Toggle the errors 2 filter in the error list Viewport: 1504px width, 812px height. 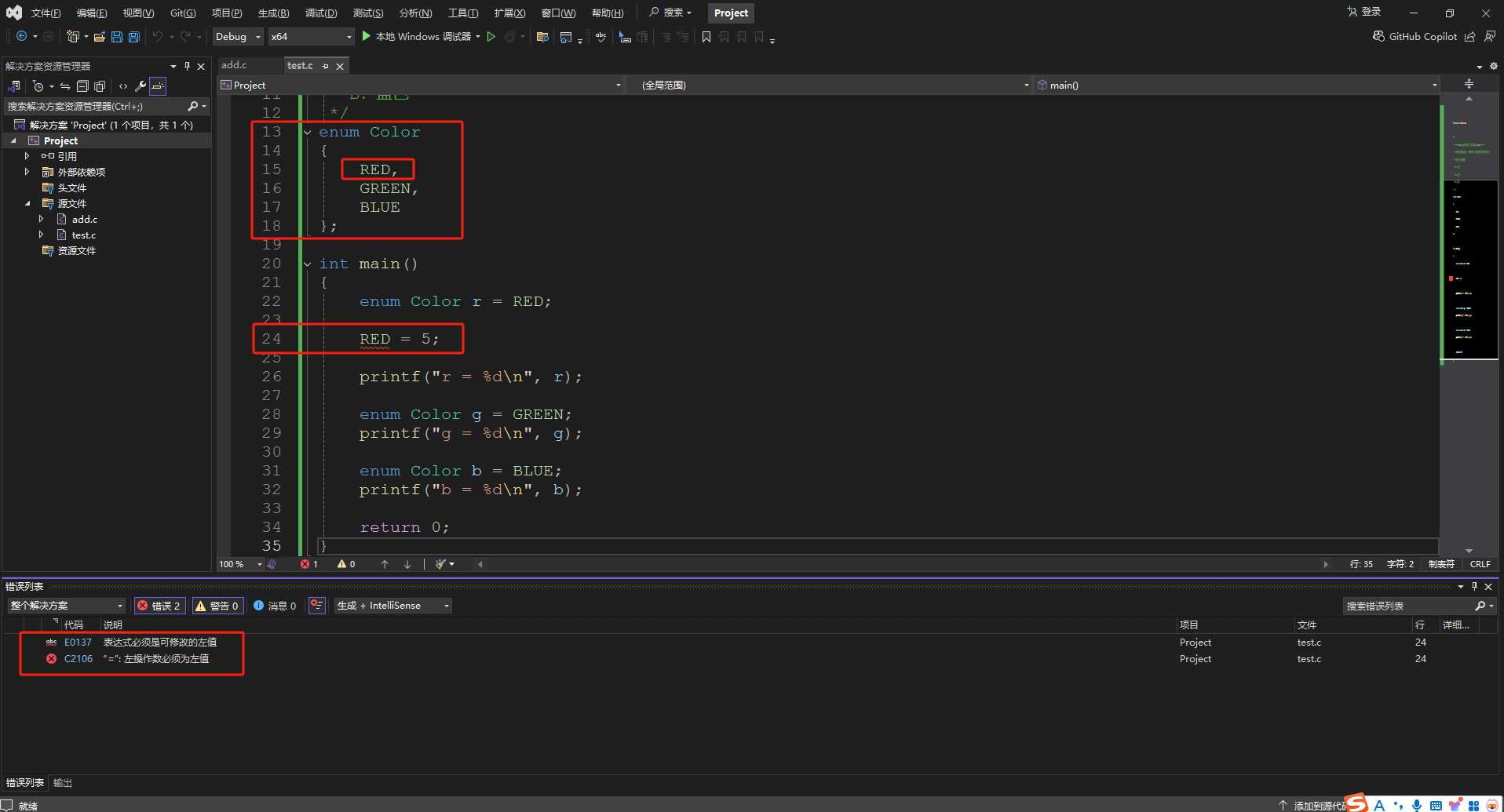click(x=159, y=606)
